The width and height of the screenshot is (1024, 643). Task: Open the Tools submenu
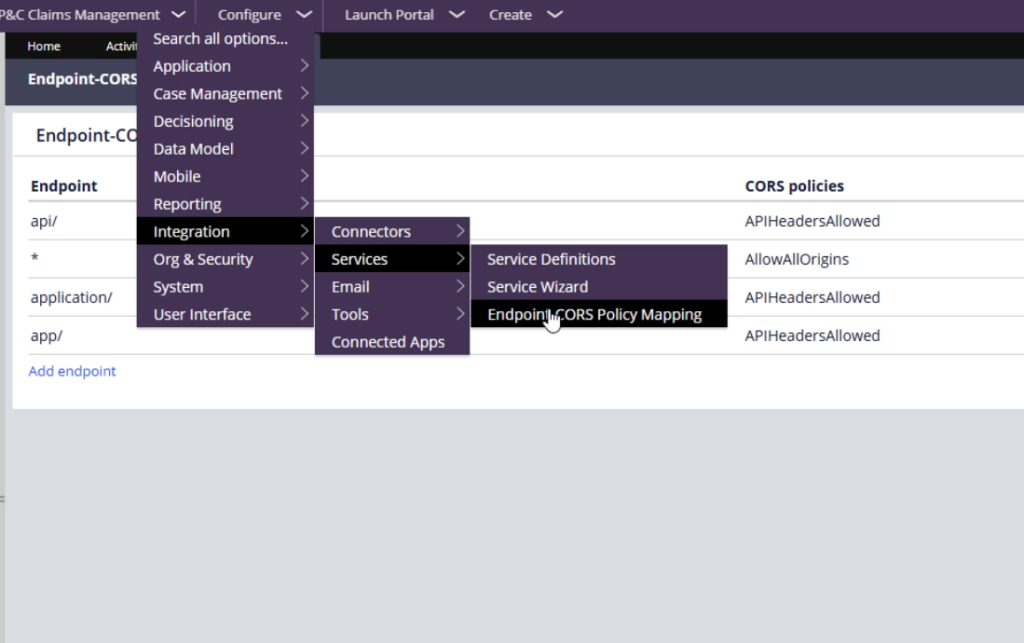392,314
